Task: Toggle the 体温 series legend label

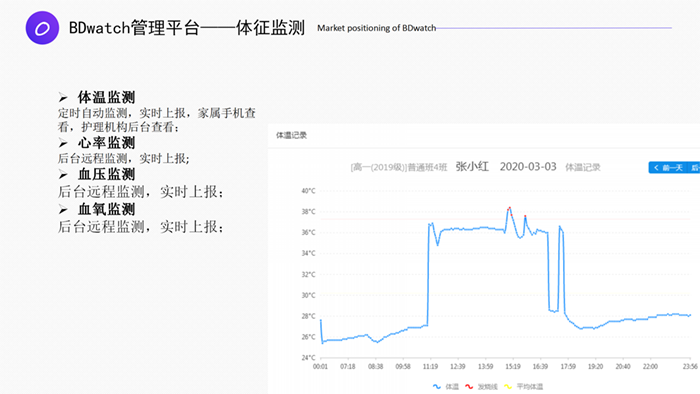Action: tap(452, 386)
